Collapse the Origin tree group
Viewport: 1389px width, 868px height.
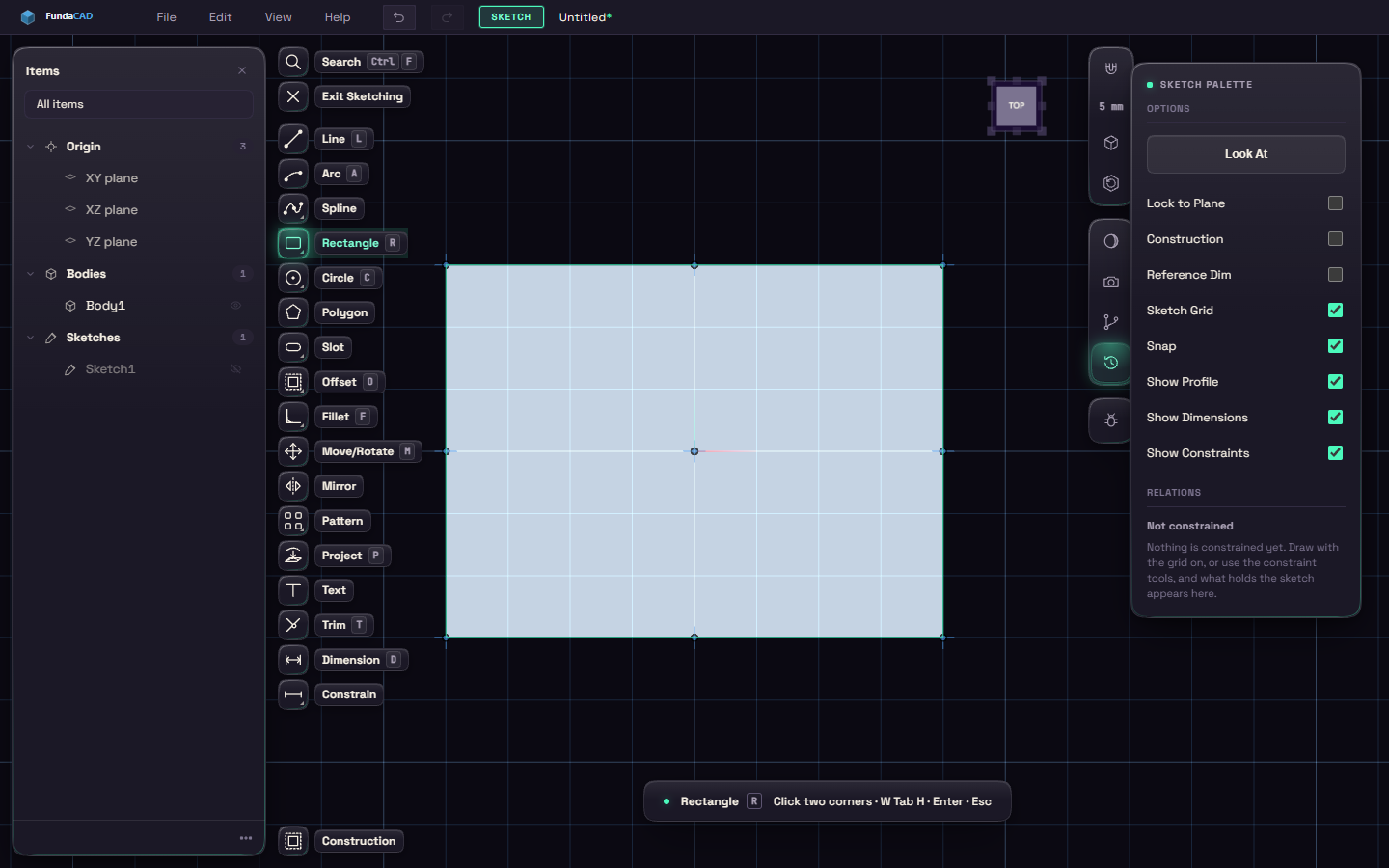pyautogui.click(x=30, y=147)
